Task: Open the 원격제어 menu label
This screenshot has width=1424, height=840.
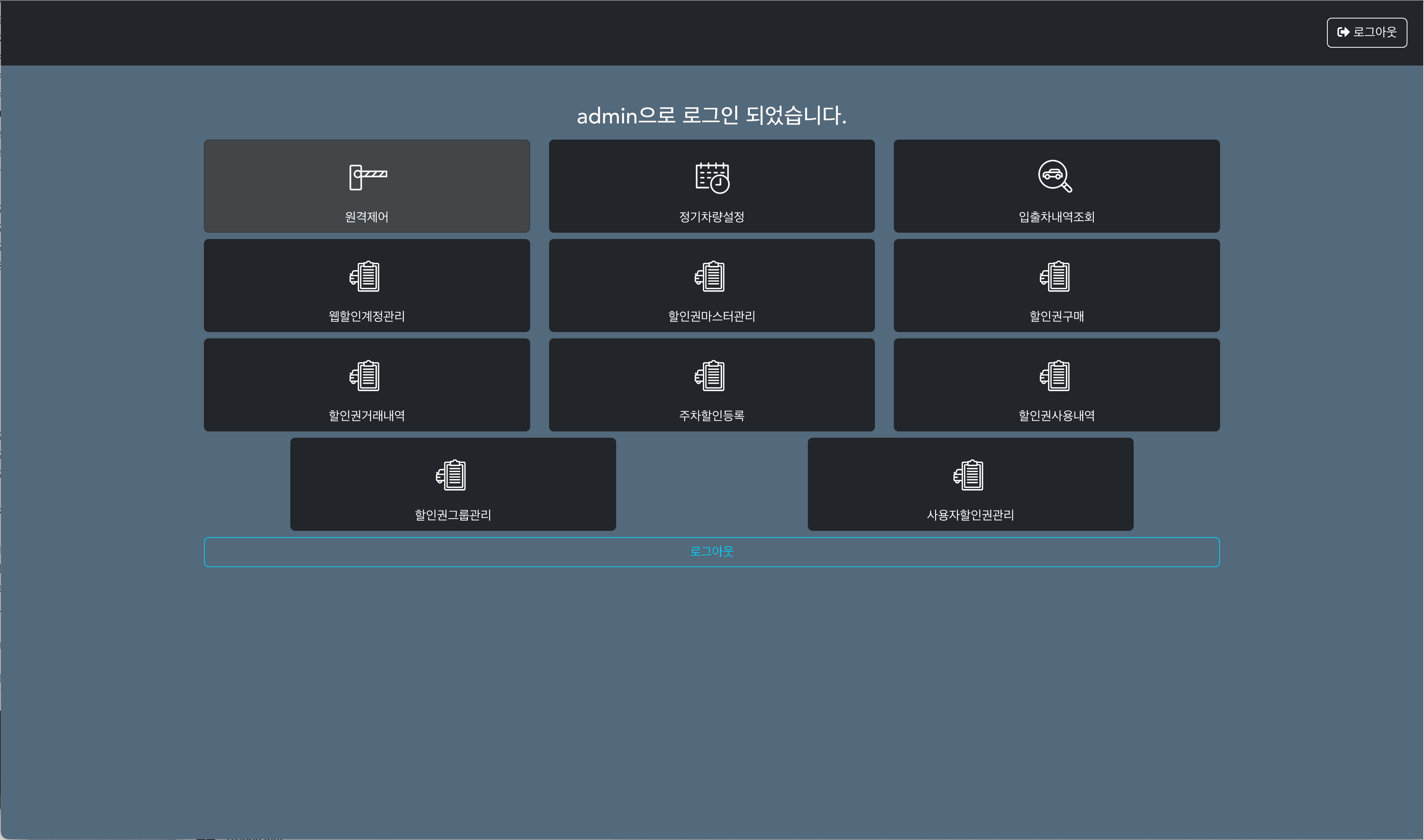Action: [367, 217]
